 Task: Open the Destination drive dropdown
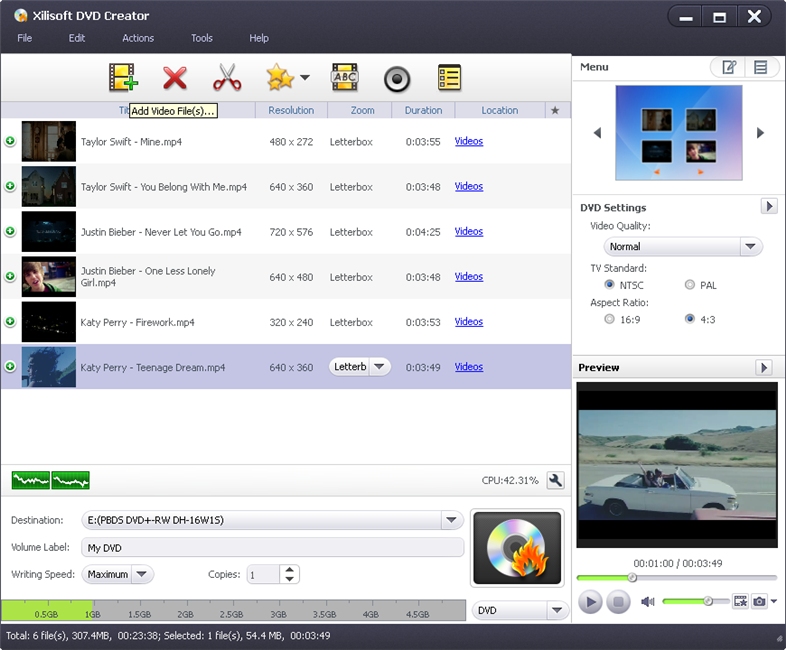click(452, 520)
